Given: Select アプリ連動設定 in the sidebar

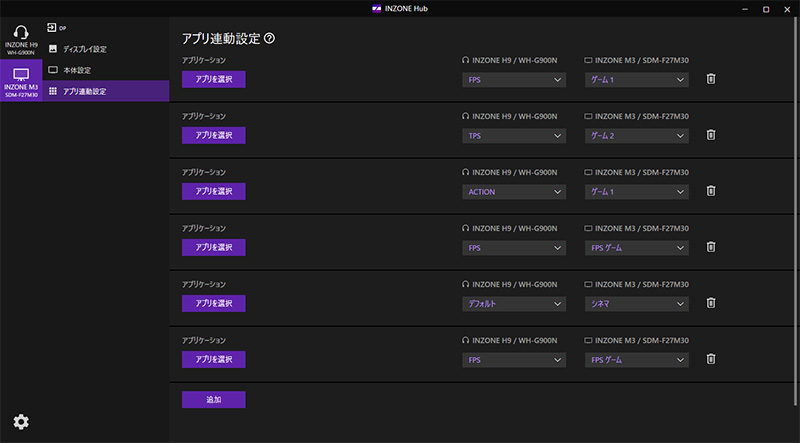Looking at the screenshot, I should (x=84, y=91).
